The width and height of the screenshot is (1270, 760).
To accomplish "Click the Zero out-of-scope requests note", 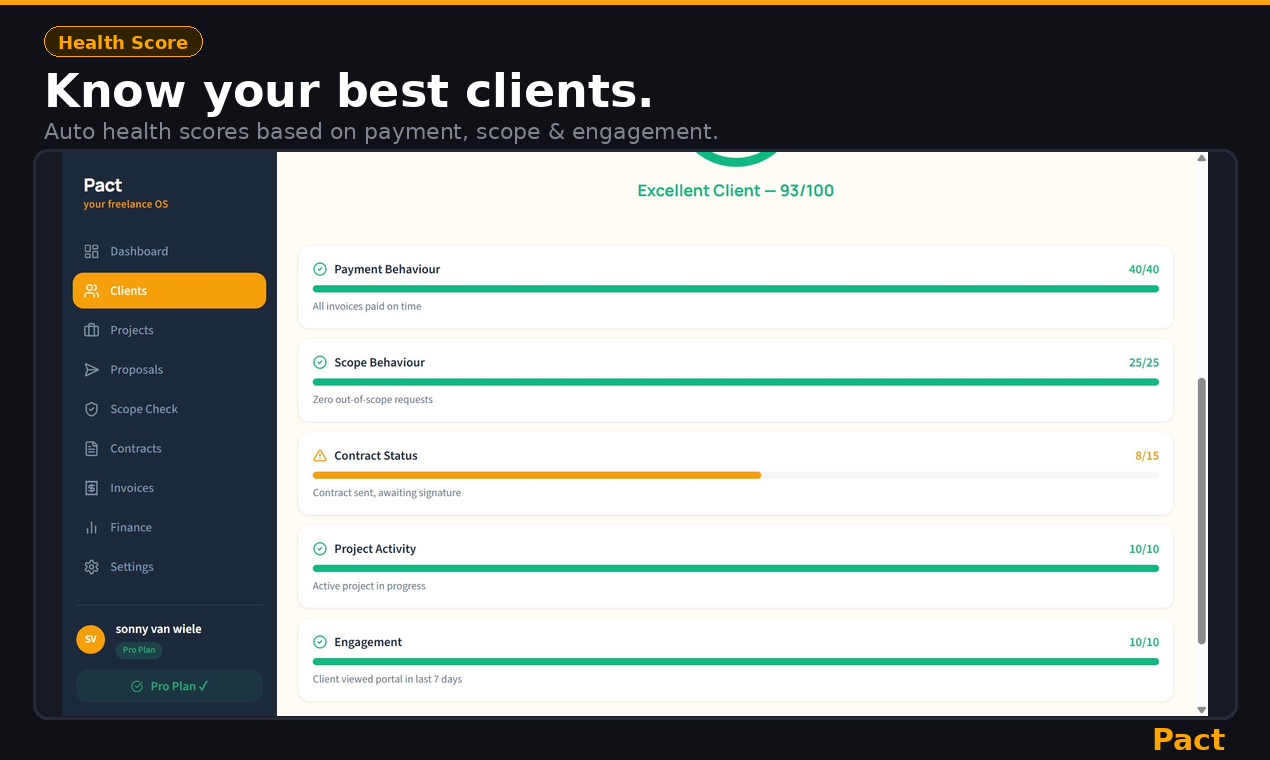I will pyautogui.click(x=373, y=400).
